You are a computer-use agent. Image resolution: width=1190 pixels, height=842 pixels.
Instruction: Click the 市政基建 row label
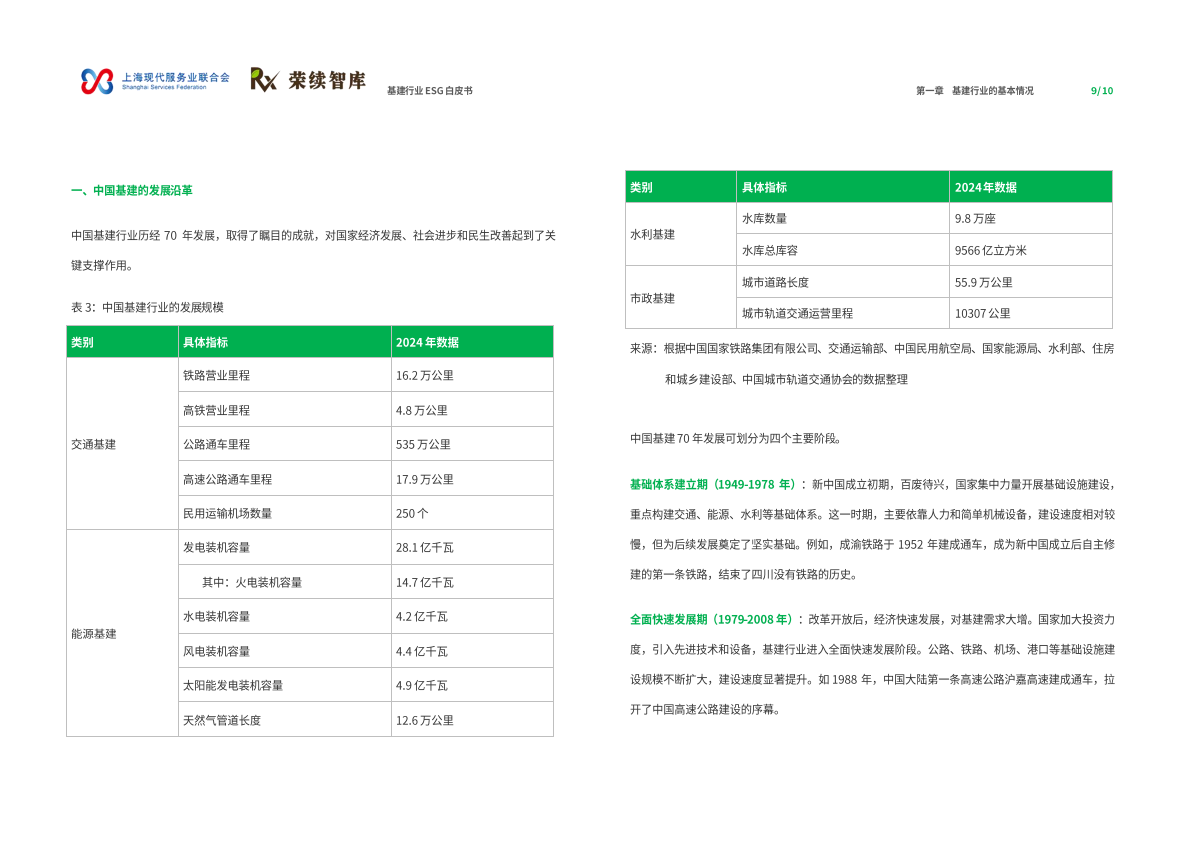[x=654, y=297]
